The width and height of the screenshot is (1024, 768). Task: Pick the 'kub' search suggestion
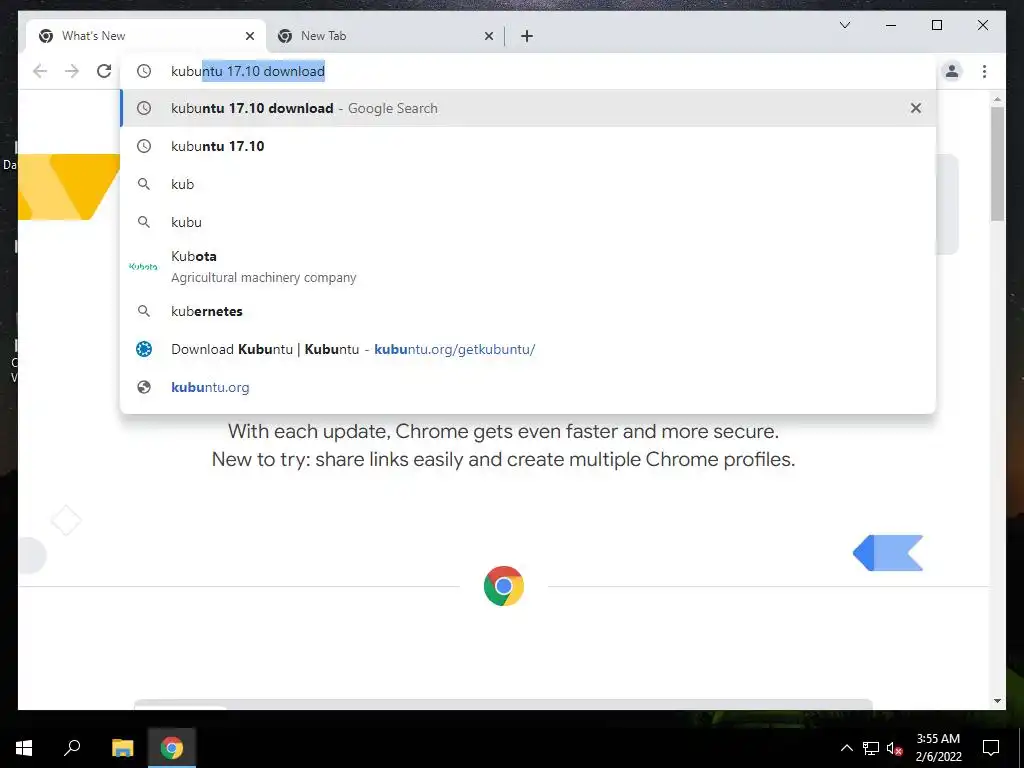click(528, 184)
